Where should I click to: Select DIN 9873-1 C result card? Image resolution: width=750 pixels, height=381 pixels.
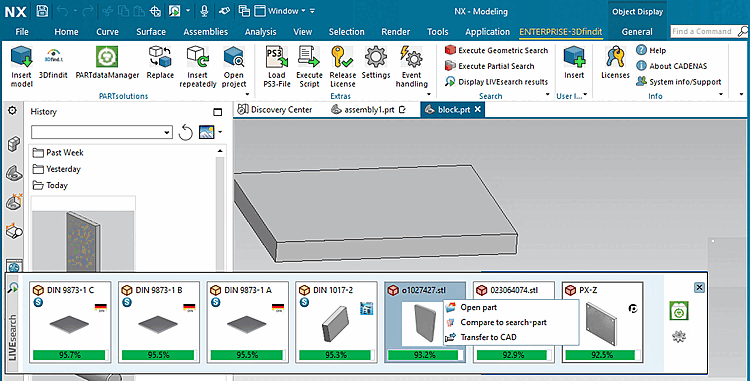(70, 322)
